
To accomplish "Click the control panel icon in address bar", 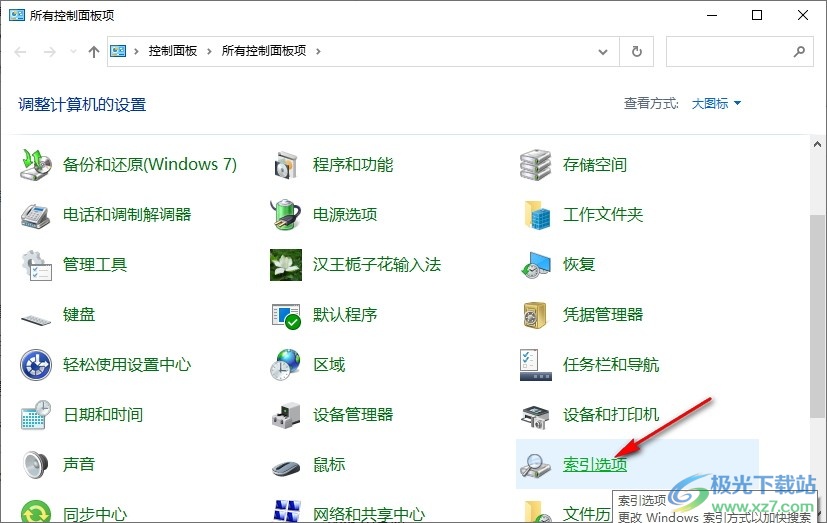I will click(118, 51).
